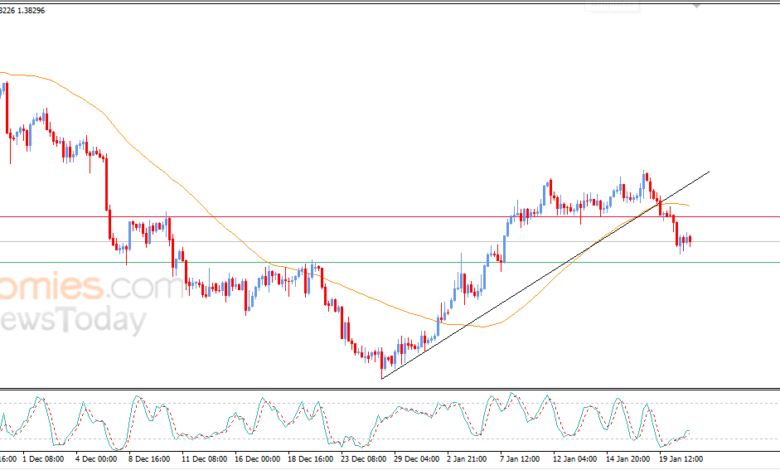Image resolution: width=780 pixels, height=470 pixels.
Task: Click the 8 Dec 16:00 time label
Action: 148,460
